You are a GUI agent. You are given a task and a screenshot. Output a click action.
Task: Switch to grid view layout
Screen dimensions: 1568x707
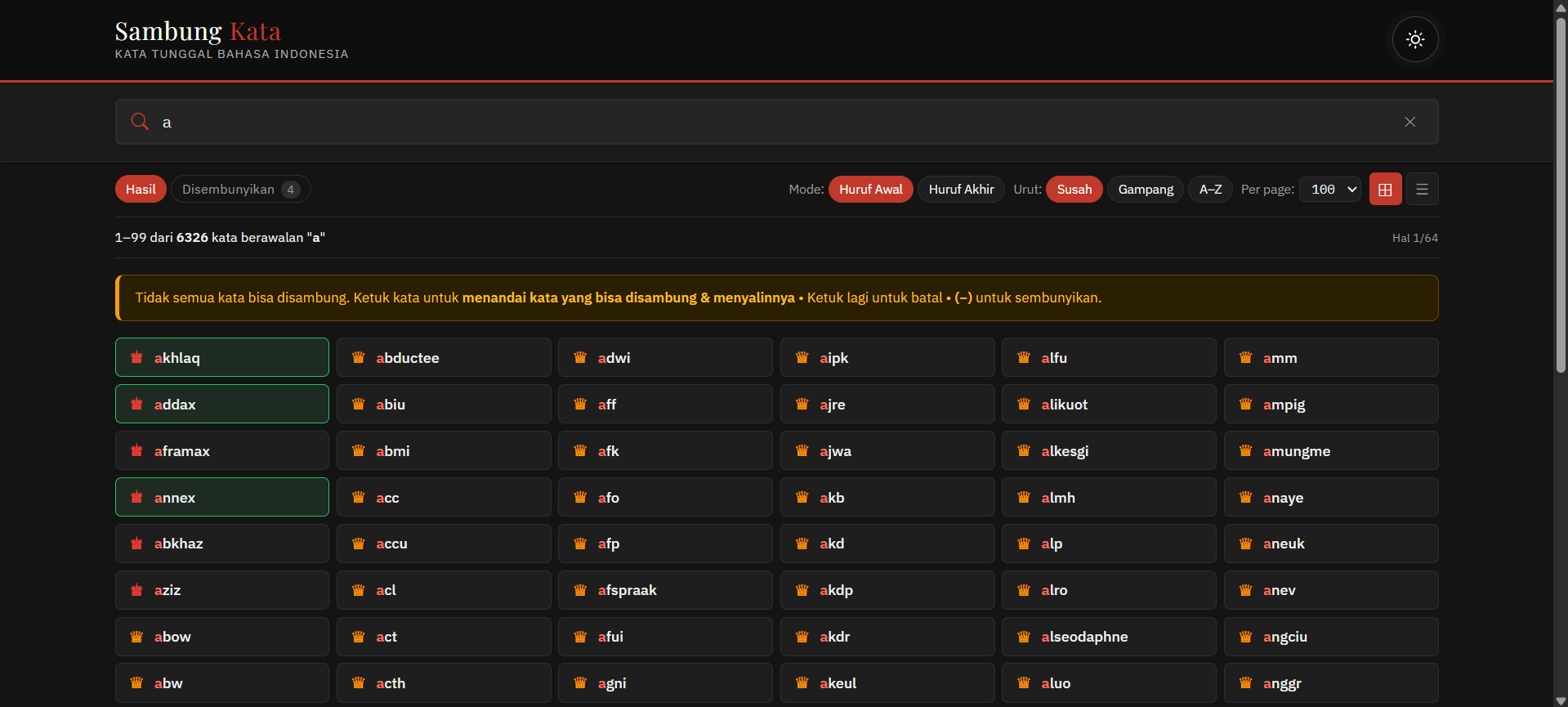[1385, 190]
